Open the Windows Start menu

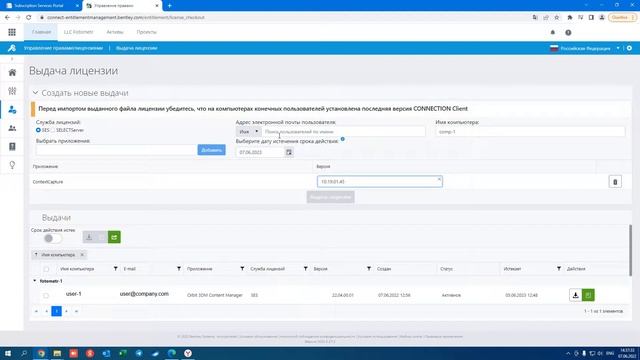pos(8,353)
